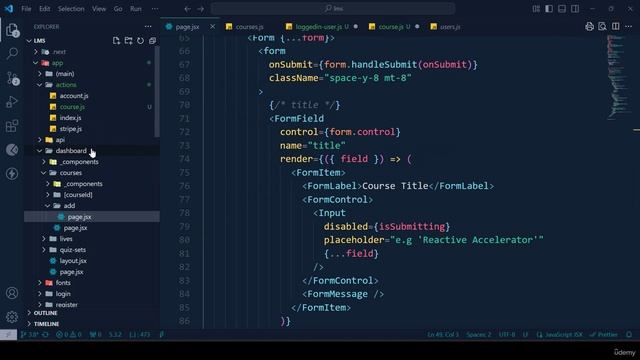Refresh the LMS explorer tree
The height and width of the screenshot is (360, 640).
pos(140,40)
